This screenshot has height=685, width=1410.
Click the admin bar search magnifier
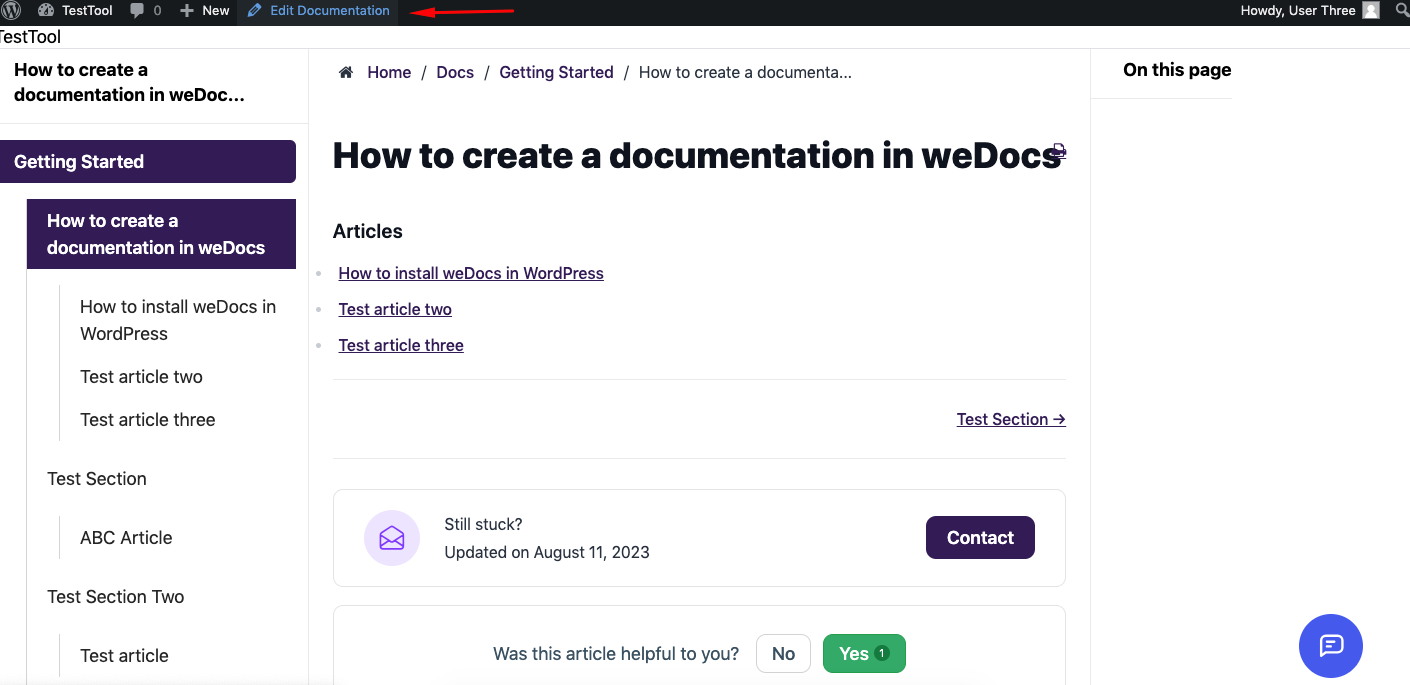(x=1402, y=11)
